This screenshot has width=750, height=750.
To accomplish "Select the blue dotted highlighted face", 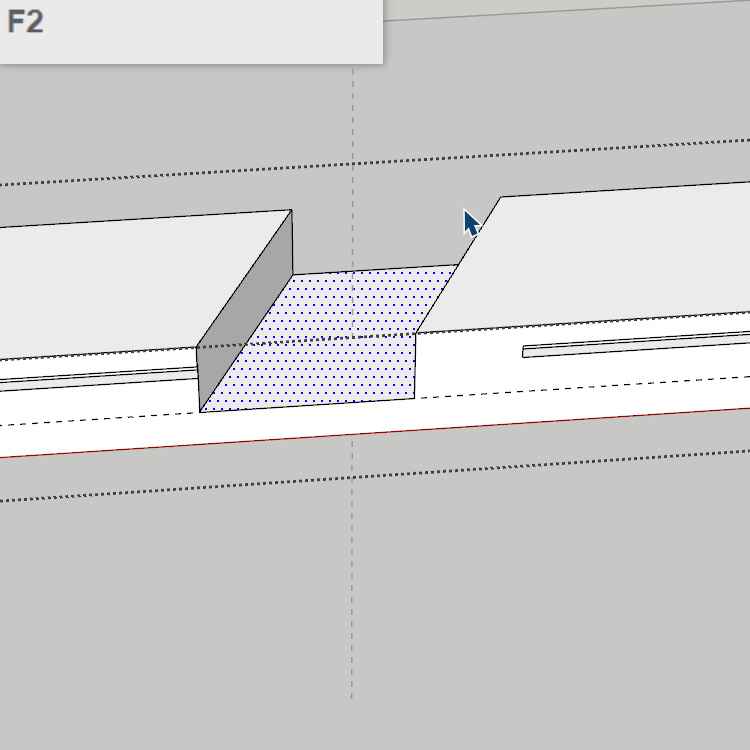I will point(330,338).
